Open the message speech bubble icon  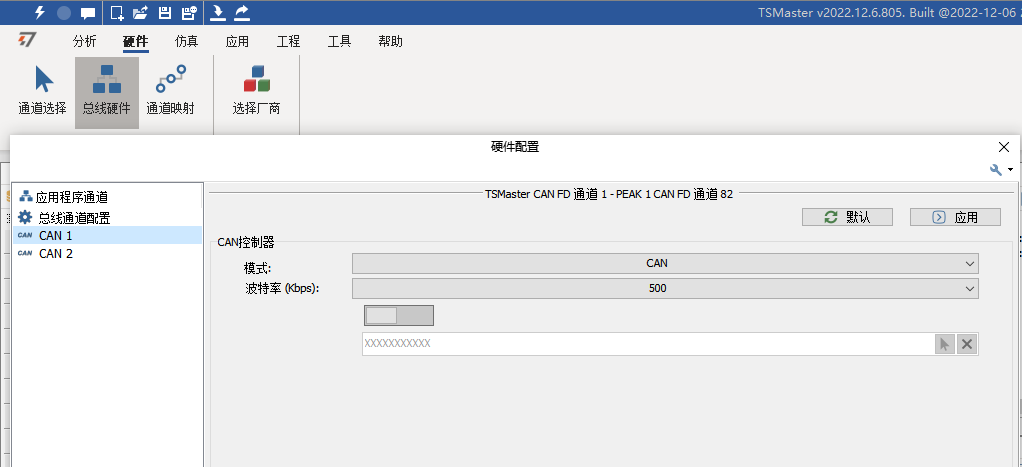coord(88,12)
